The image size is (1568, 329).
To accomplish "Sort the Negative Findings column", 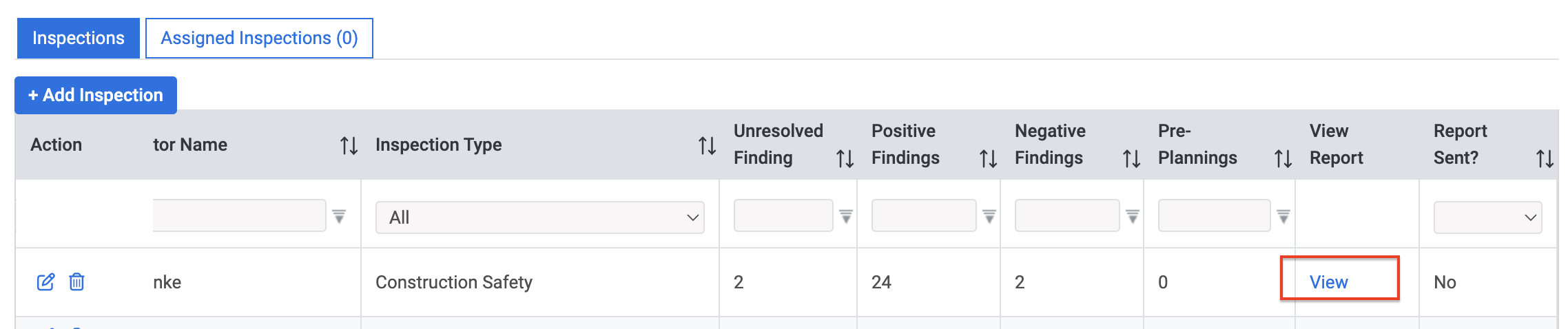I will tap(1132, 159).
